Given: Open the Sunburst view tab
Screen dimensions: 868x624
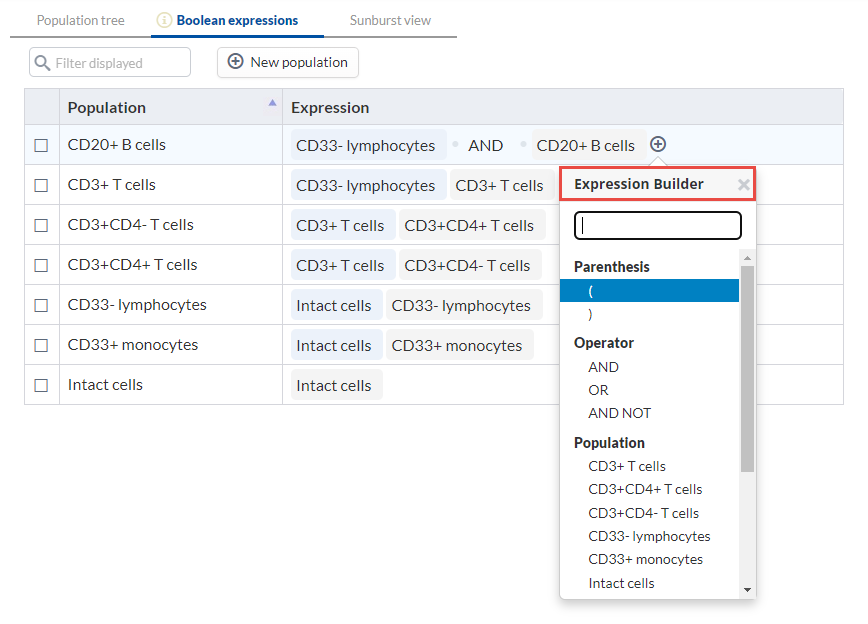Looking at the screenshot, I should tap(390, 20).
